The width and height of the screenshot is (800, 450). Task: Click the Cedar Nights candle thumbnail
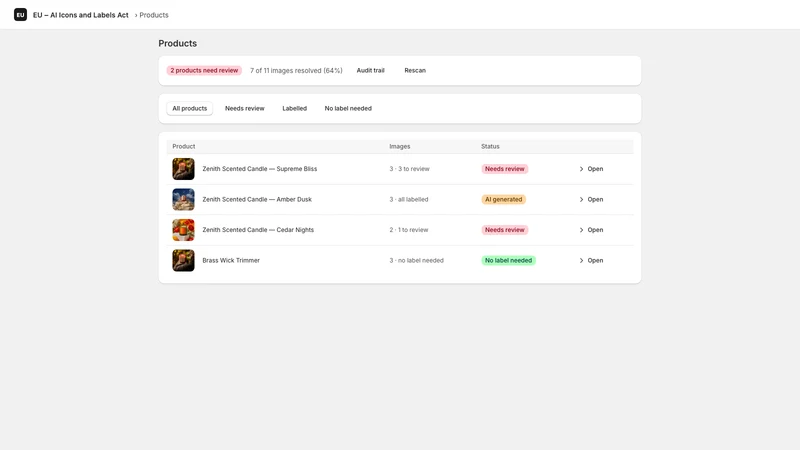pos(183,230)
